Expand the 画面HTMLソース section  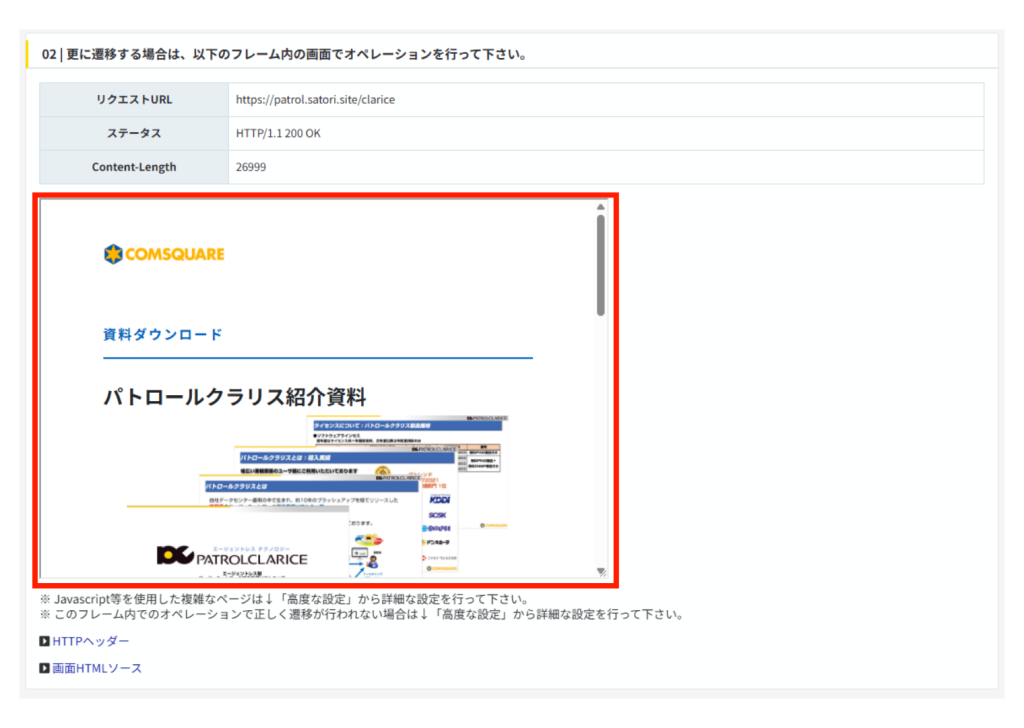point(97,668)
